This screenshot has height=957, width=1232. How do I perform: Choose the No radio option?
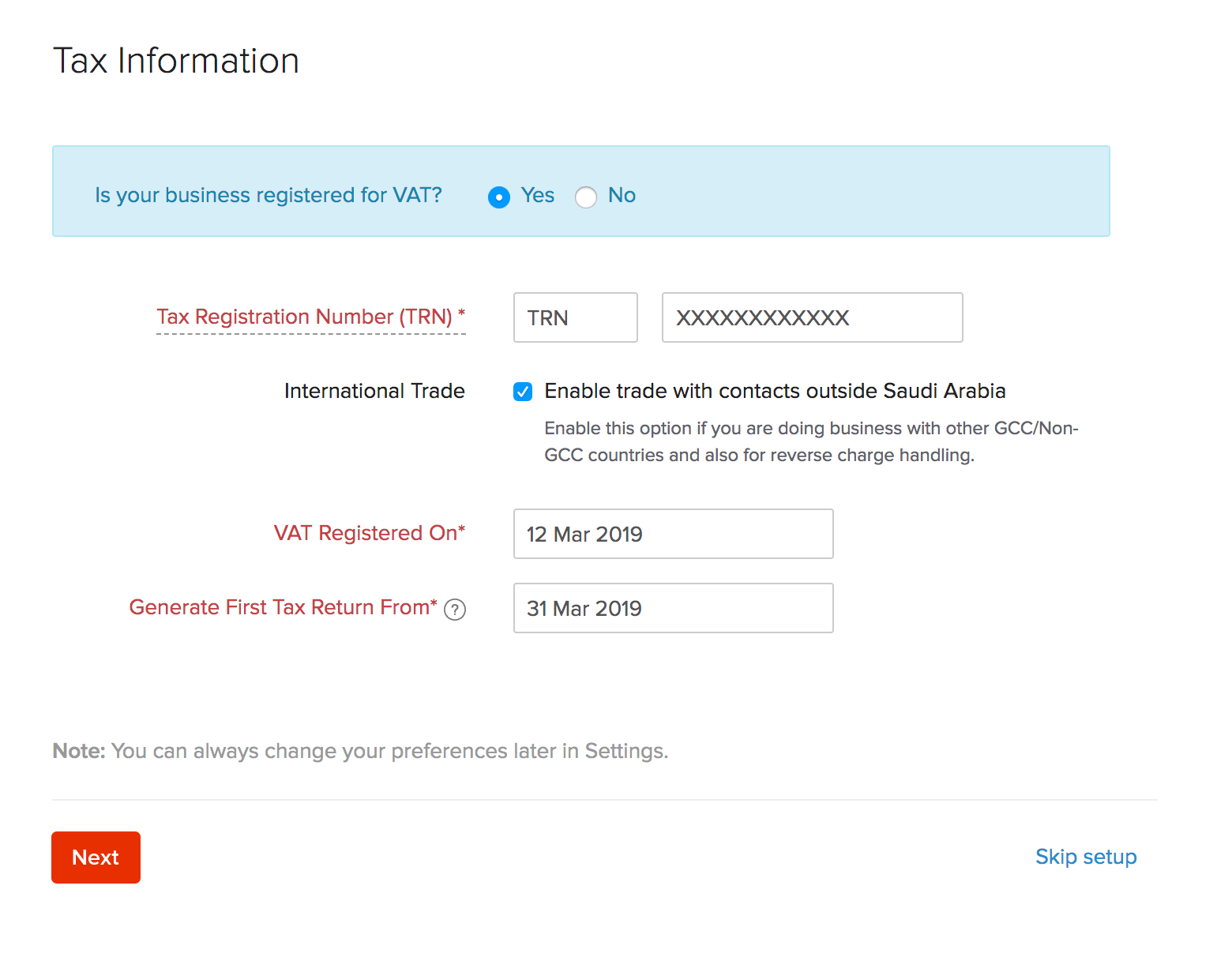click(586, 197)
